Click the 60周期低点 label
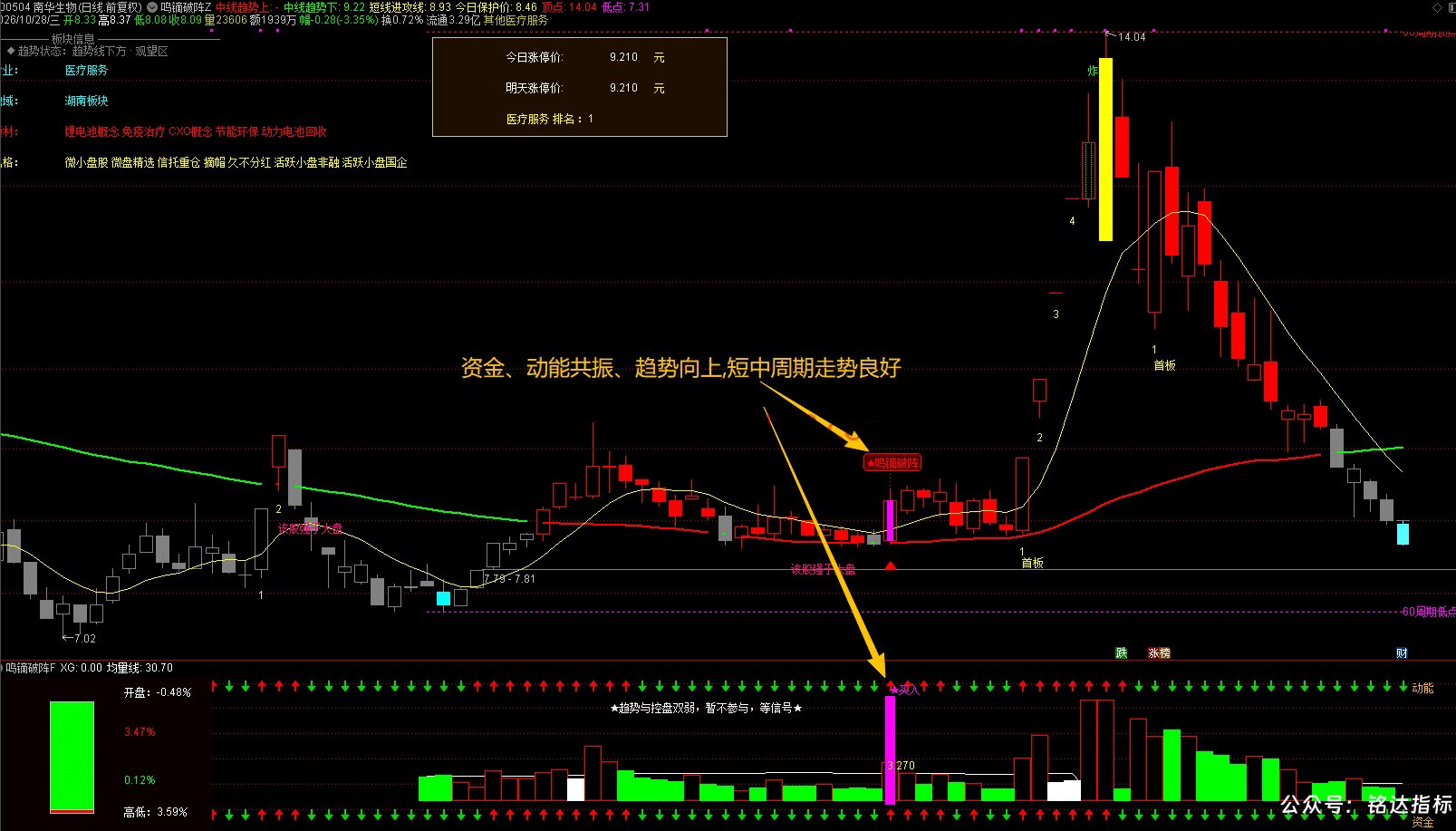Image resolution: width=1456 pixels, height=831 pixels. 1428,612
